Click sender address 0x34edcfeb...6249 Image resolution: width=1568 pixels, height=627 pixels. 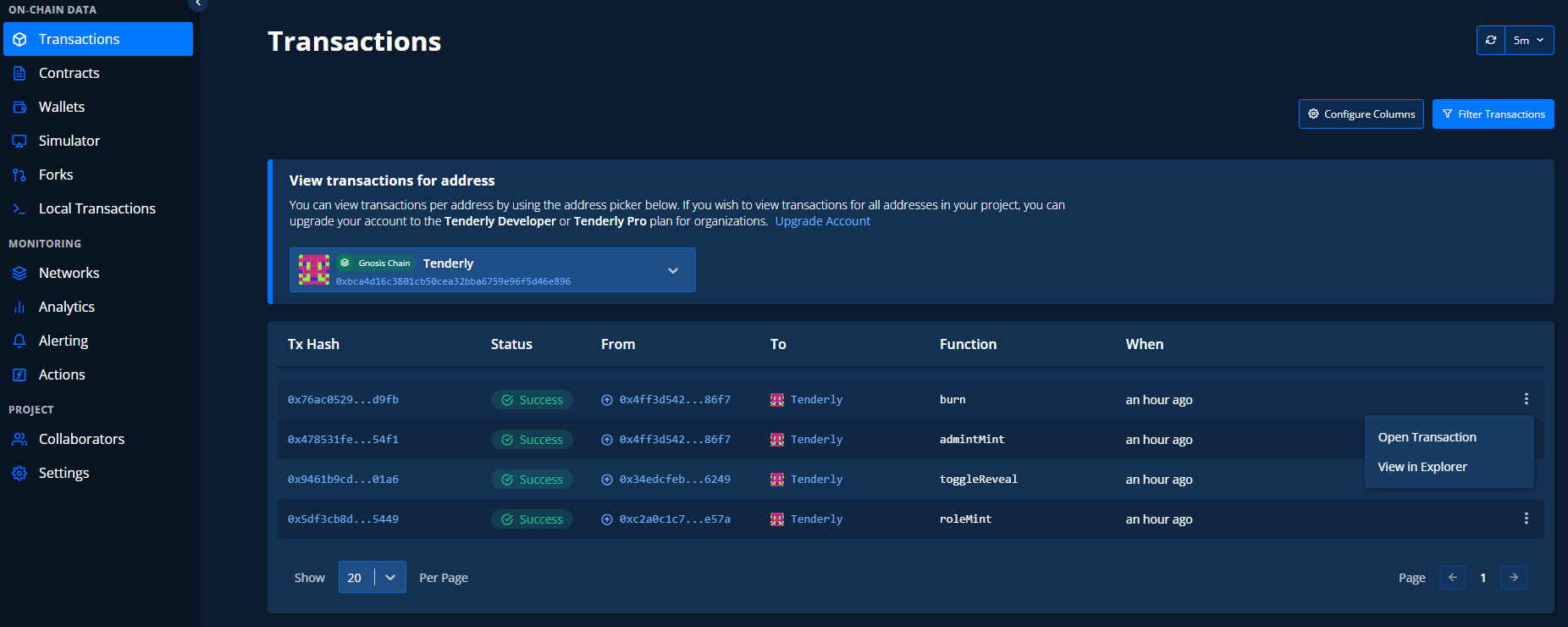point(675,479)
